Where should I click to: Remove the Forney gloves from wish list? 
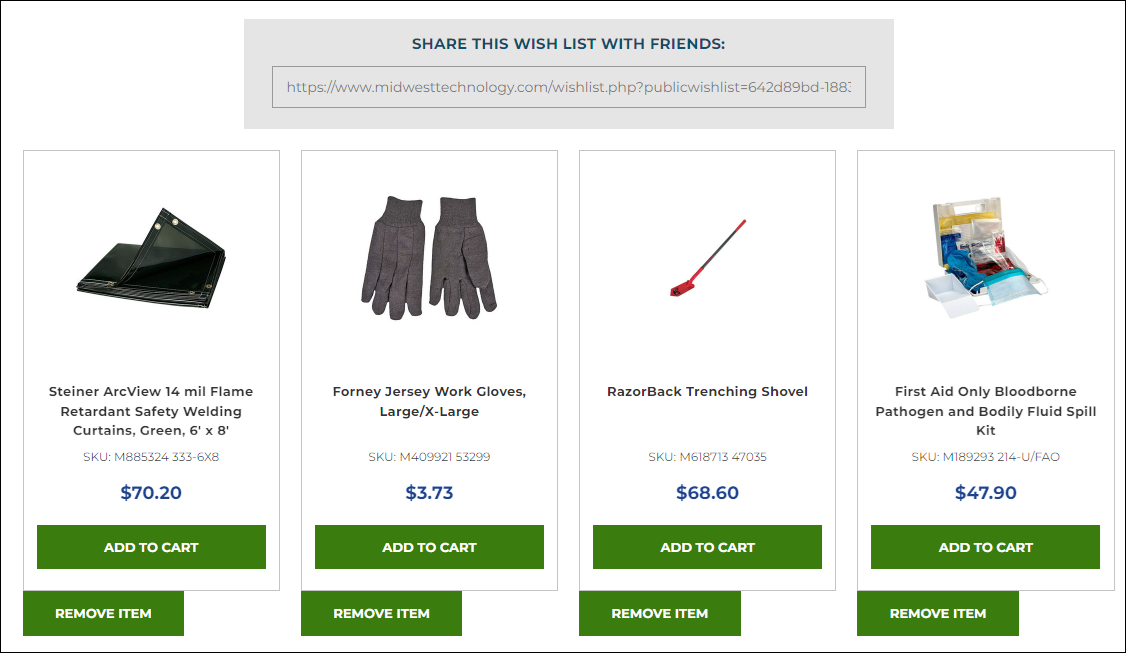[x=381, y=613]
